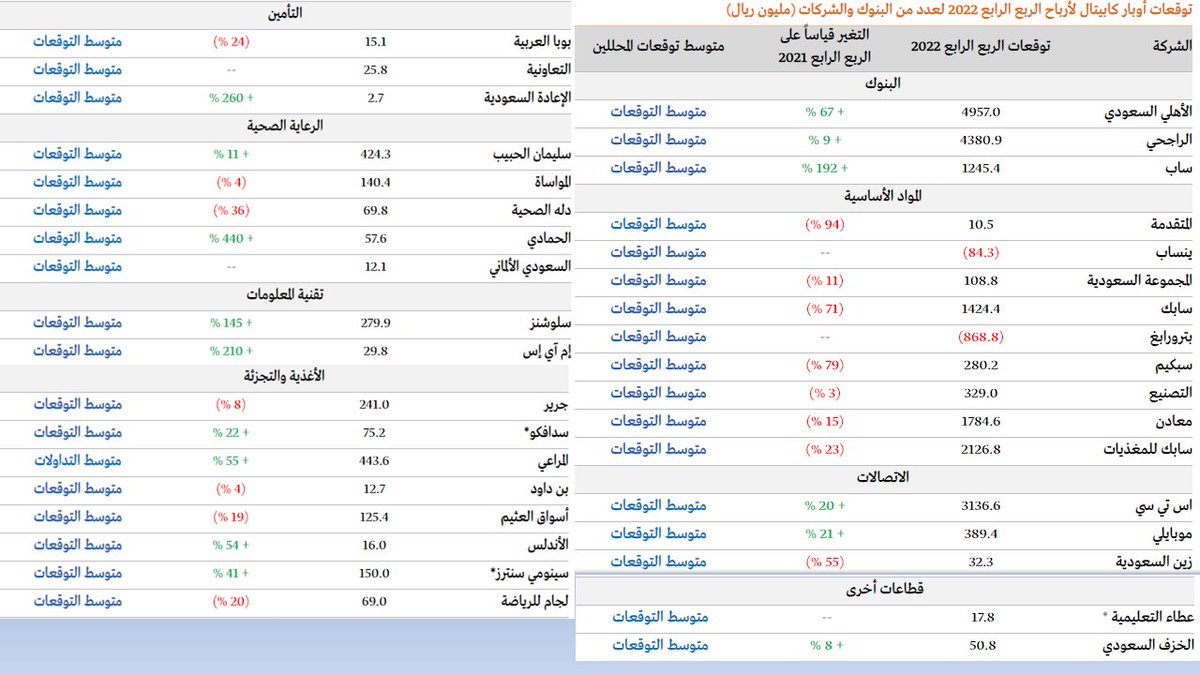Click the change value + 260 %

(232, 98)
